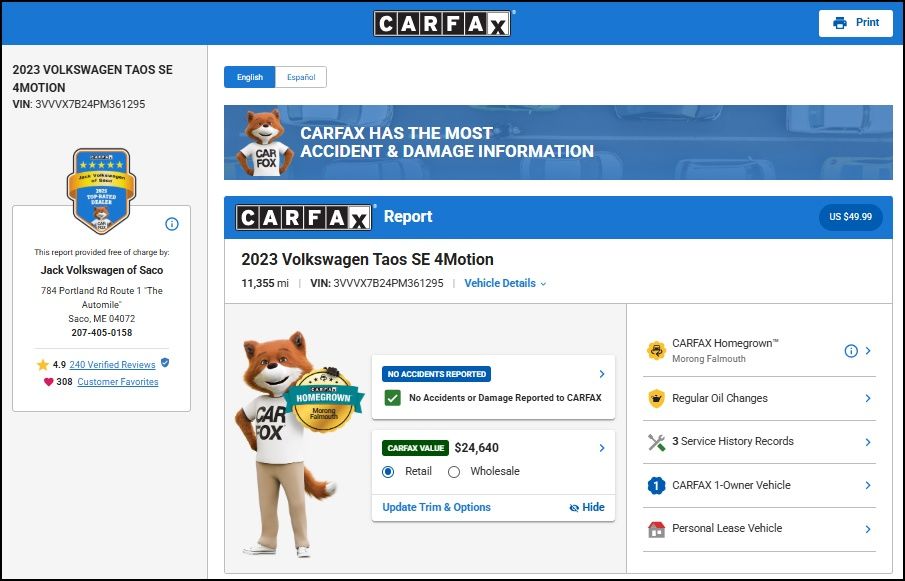This screenshot has width=905, height=581.
Task: Click Jack Volkswagen of Saco name
Action: pos(102,270)
